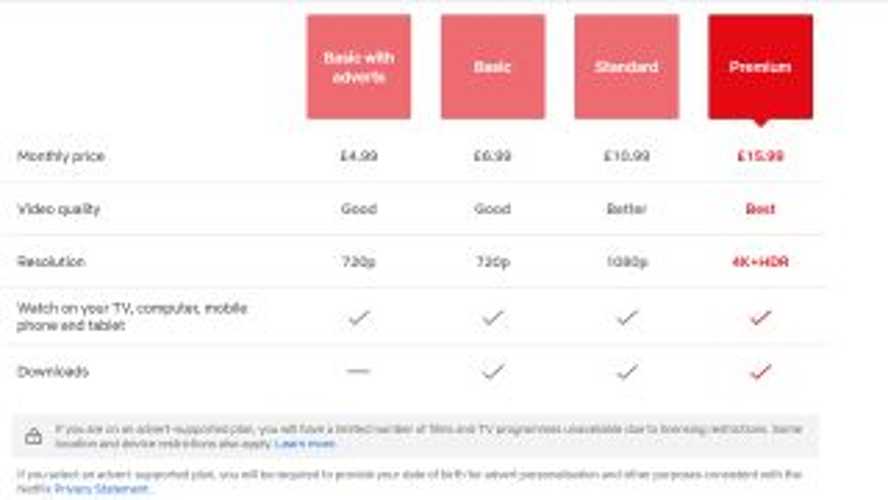The height and width of the screenshot is (500, 888).
Task: Click the £4.99 monthly price
Action: click(358, 156)
